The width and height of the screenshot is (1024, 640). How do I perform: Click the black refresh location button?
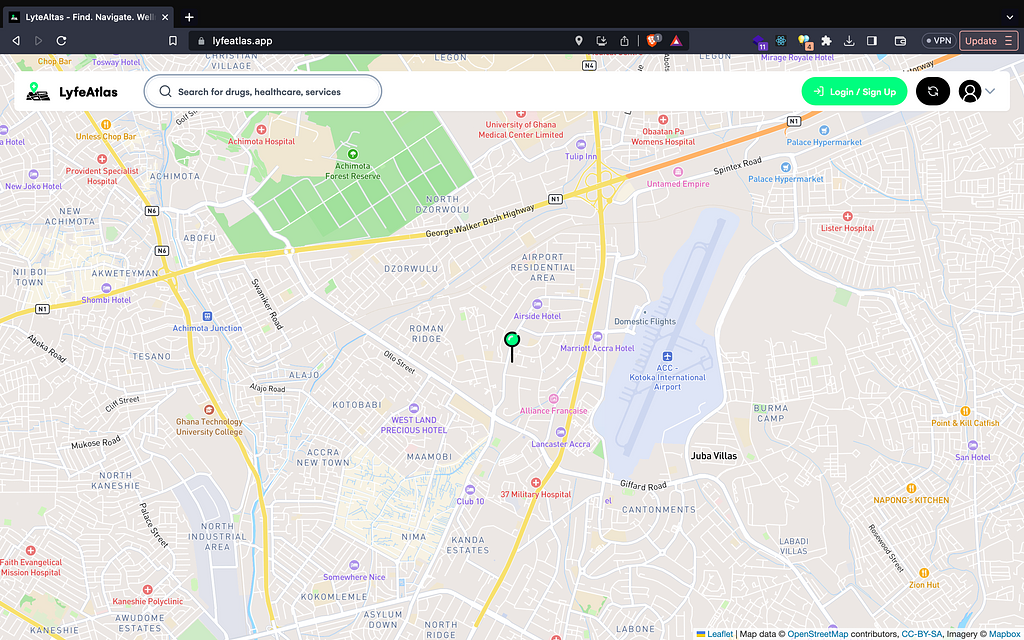(x=932, y=91)
